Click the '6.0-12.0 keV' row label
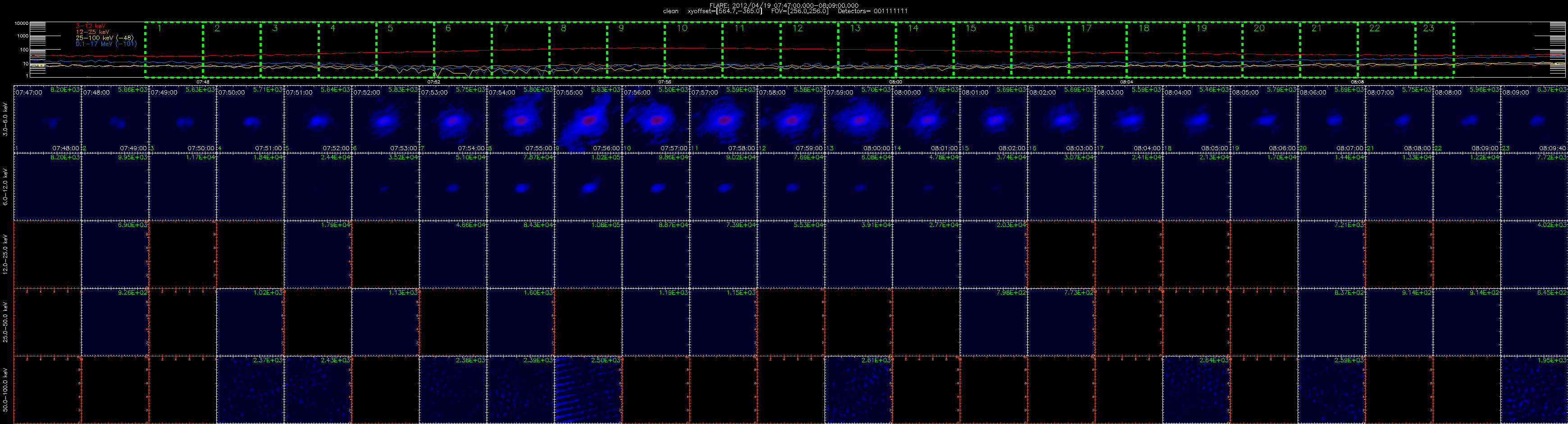1568x424 pixels. (x=6, y=186)
